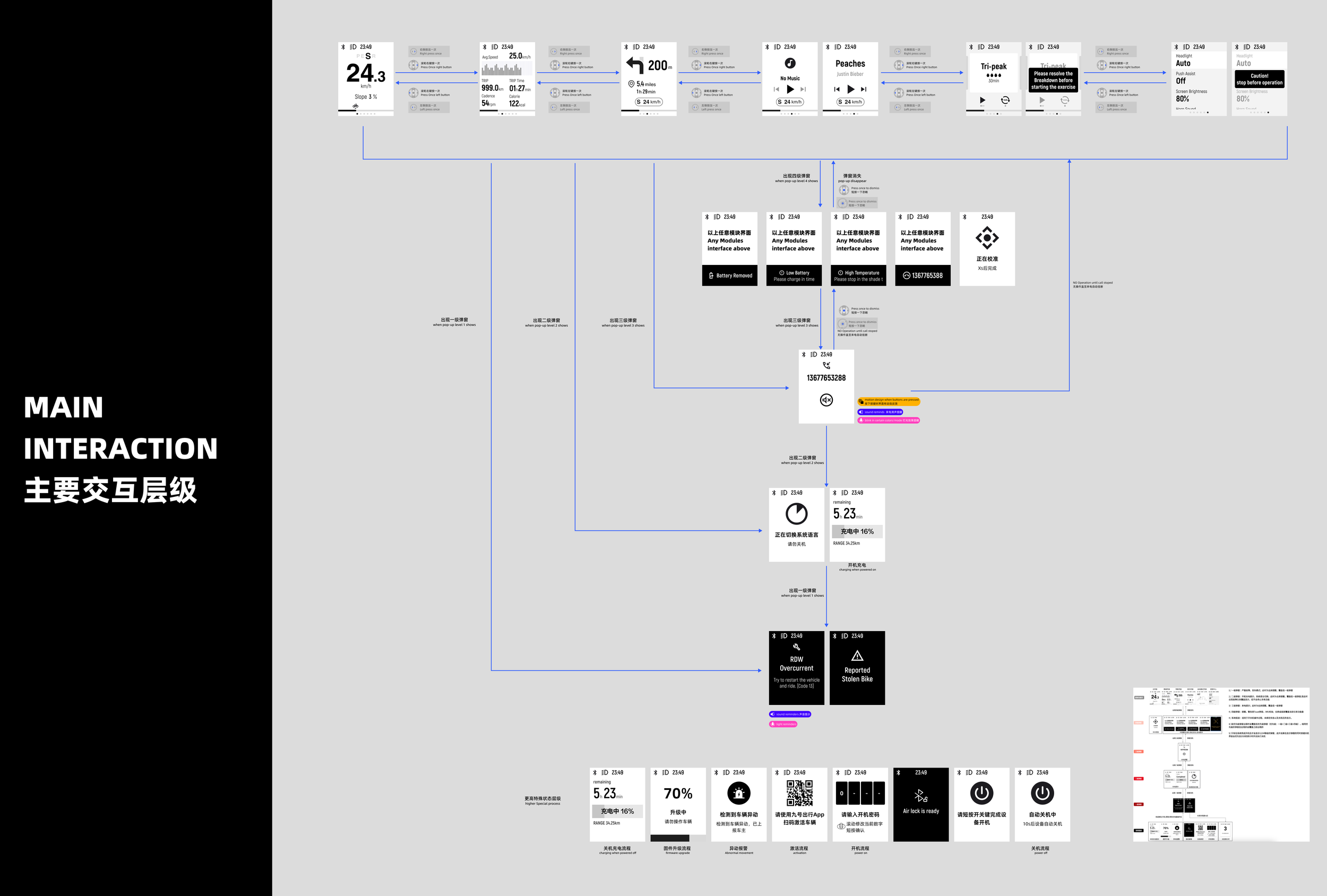Click the 'Justin Bieber' artist text

pyautogui.click(x=850, y=74)
